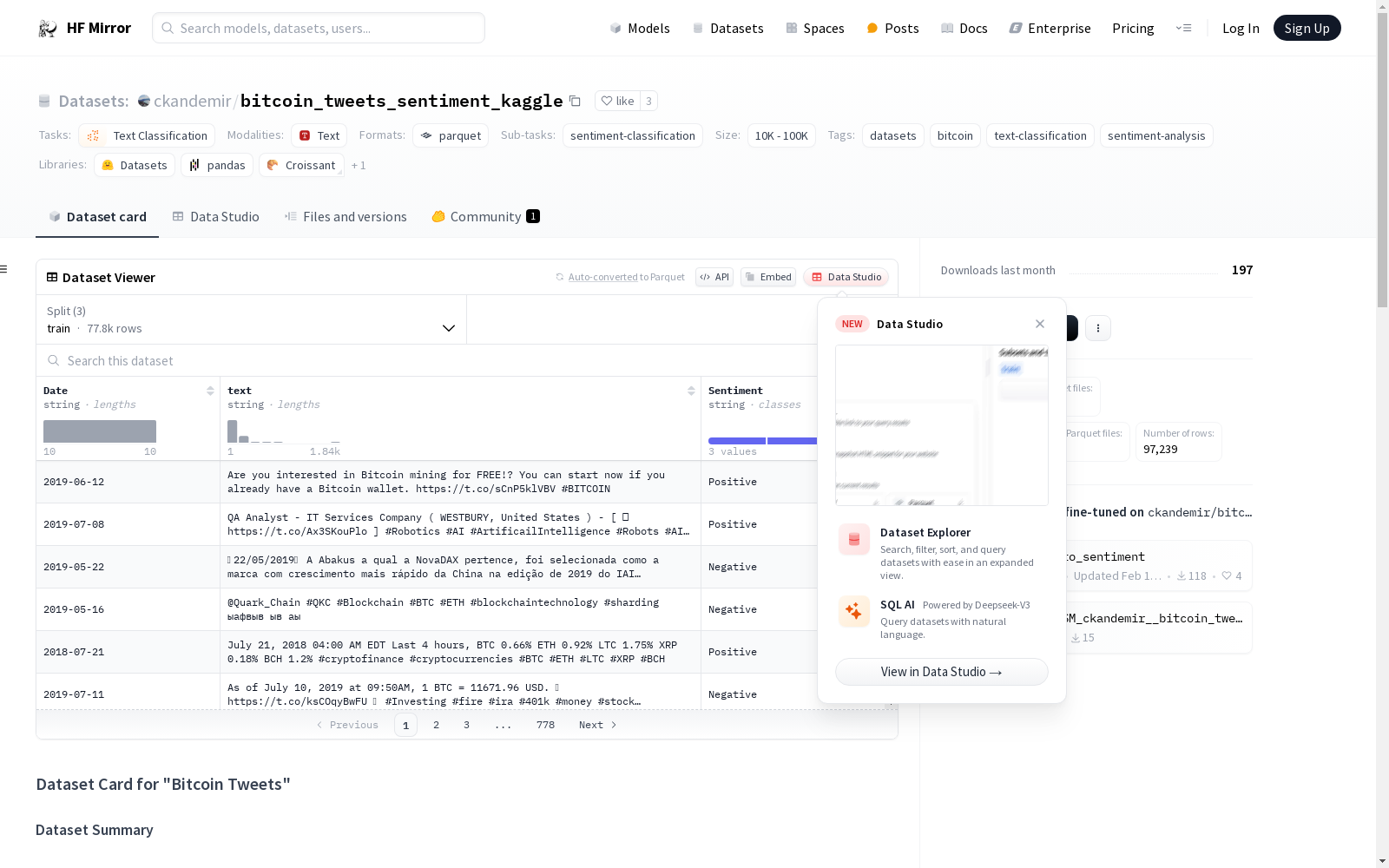Viewport: 1389px width, 868px height.
Task: Close the Data Studio popup
Action: [1040, 324]
